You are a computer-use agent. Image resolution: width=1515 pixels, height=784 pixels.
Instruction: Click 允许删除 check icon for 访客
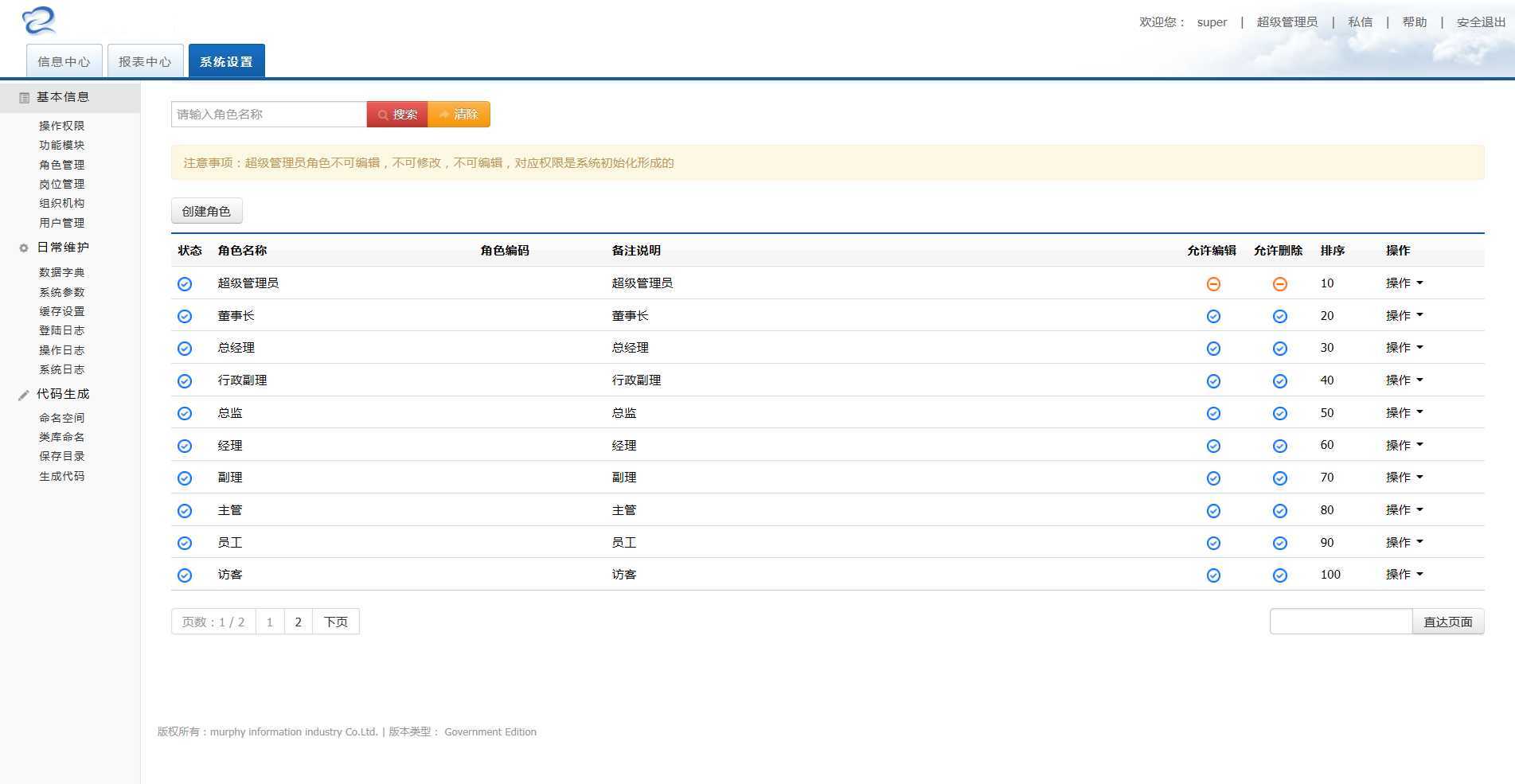coord(1280,575)
